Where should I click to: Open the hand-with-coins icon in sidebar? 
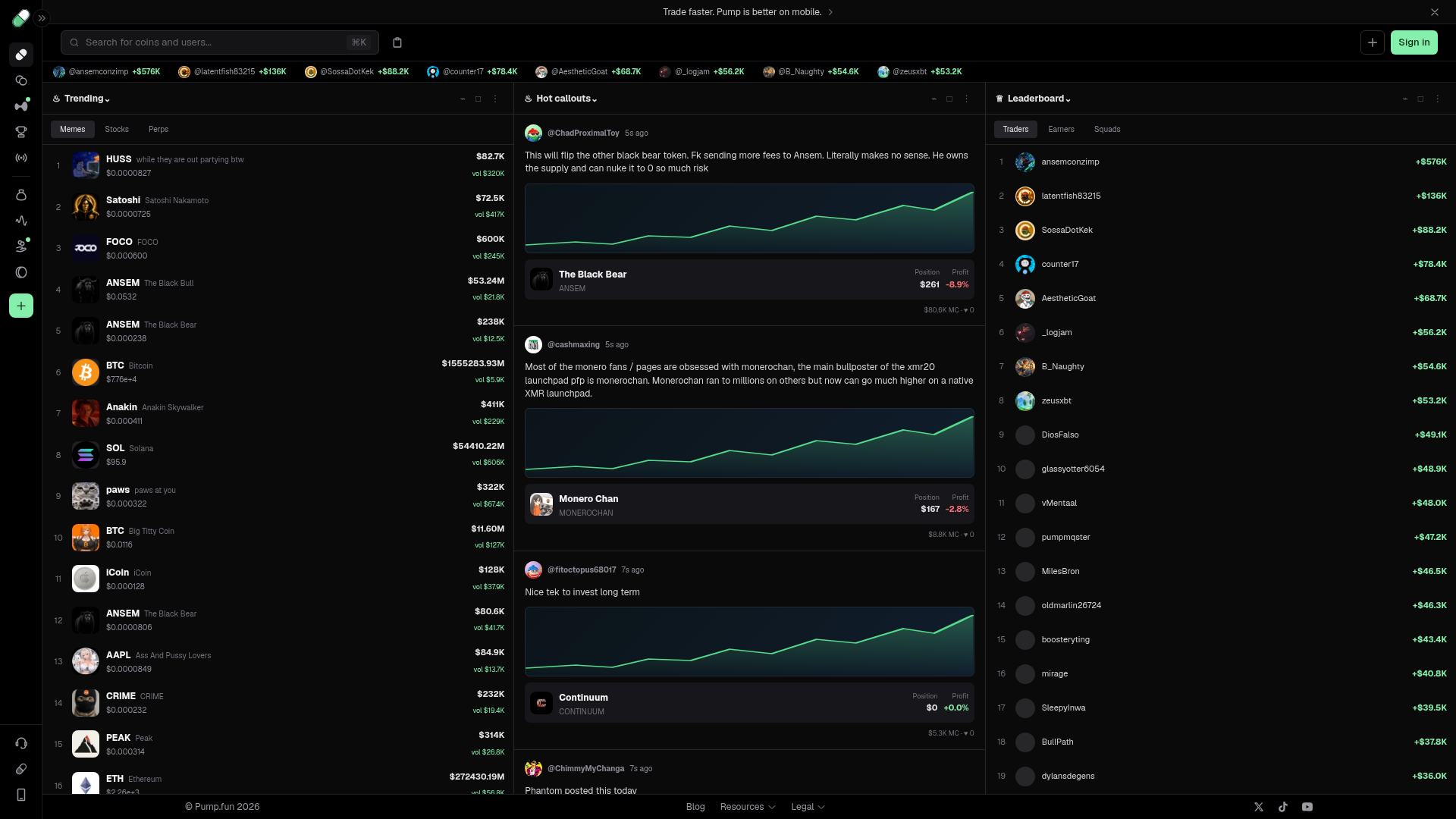pos(21,246)
